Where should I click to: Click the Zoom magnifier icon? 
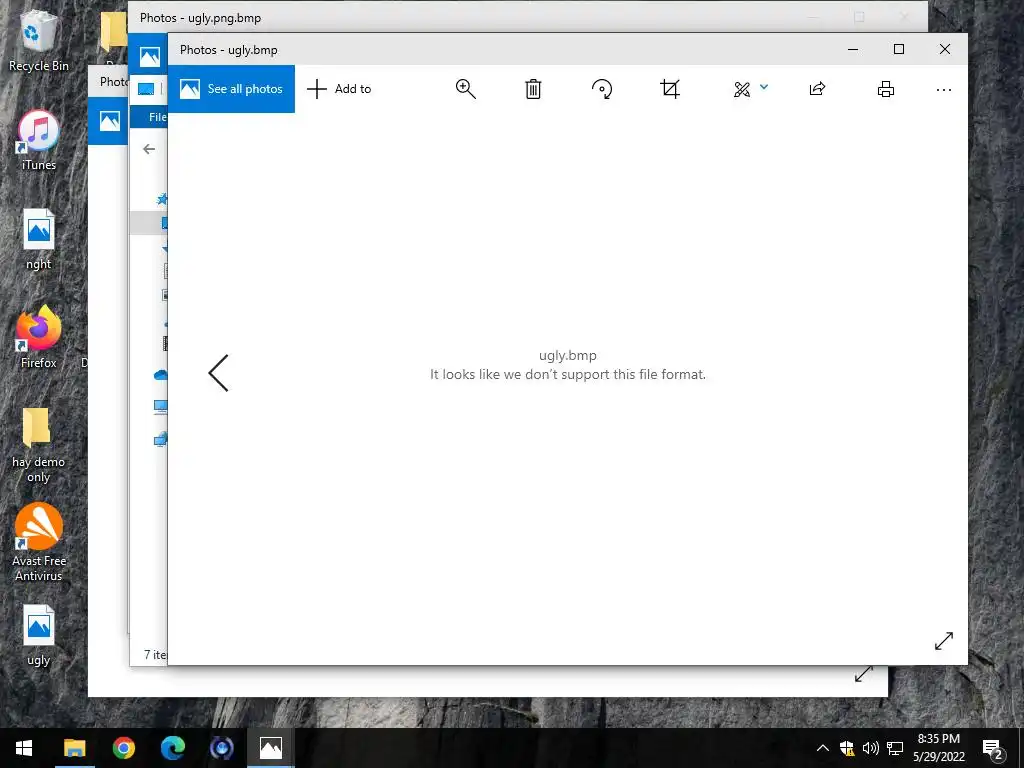coord(466,89)
